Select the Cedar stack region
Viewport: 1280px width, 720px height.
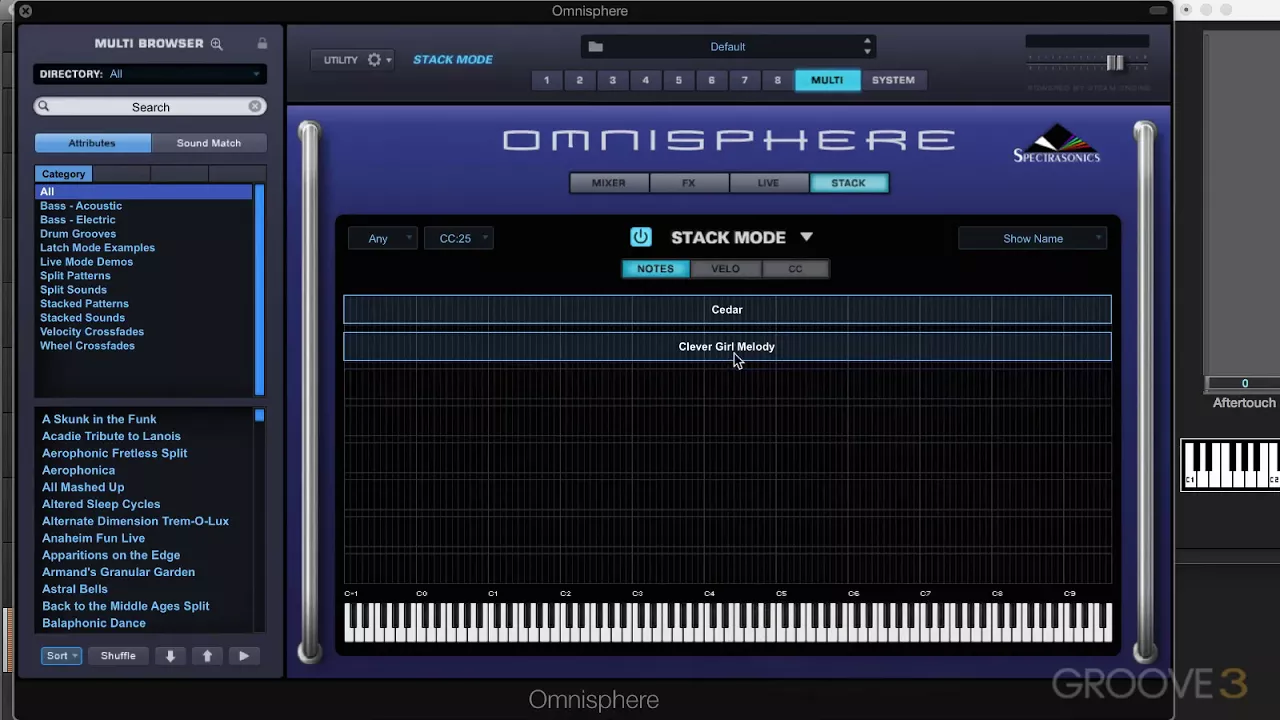727,309
